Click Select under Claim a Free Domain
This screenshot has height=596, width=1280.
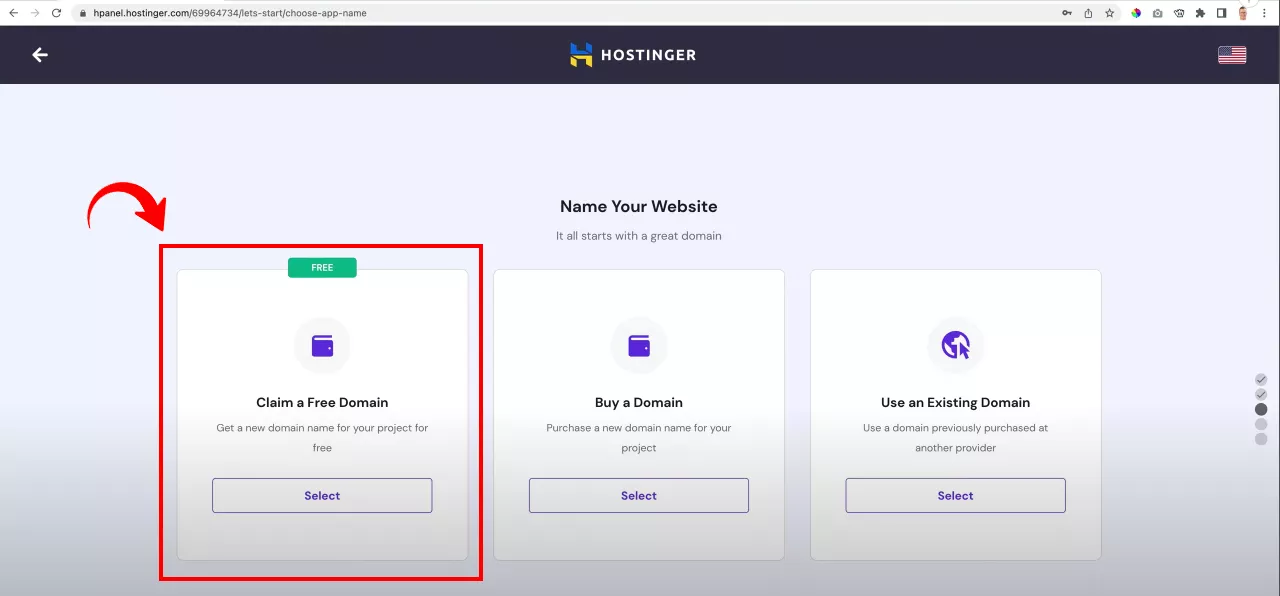(x=322, y=495)
